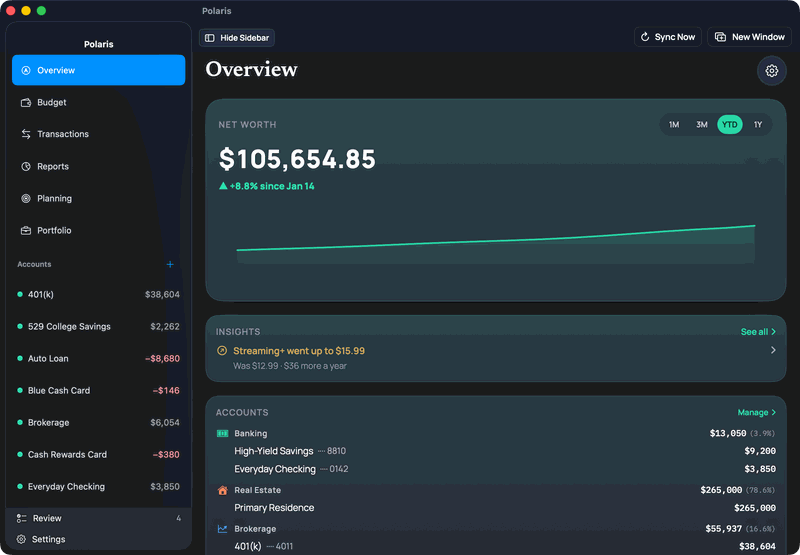Select Everyday Checking in sidebar list
Viewport: 800px width, 555px height.
tap(98, 487)
